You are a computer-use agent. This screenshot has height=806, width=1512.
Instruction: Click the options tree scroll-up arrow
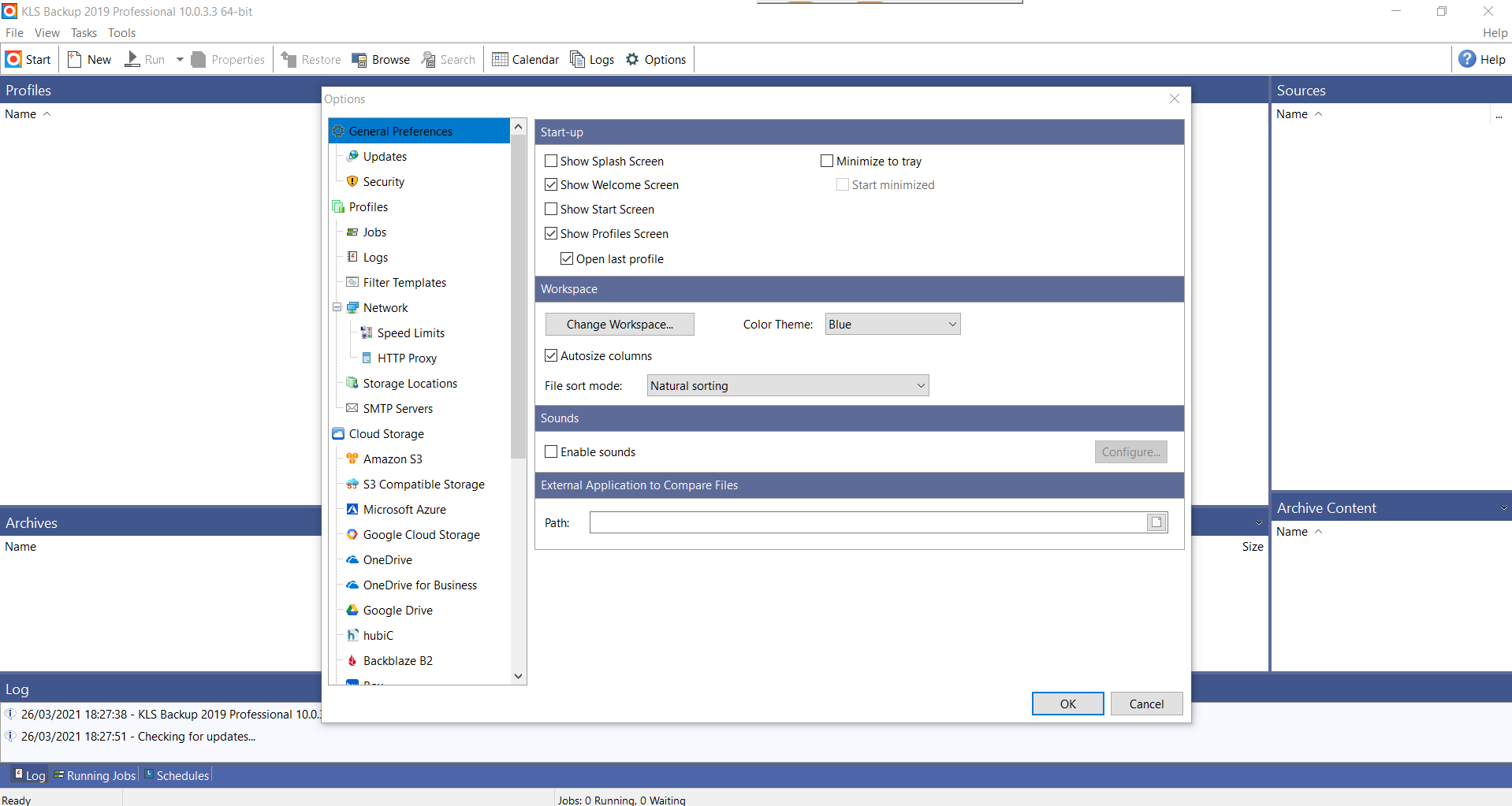pyautogui.click(x=518, y=126)
